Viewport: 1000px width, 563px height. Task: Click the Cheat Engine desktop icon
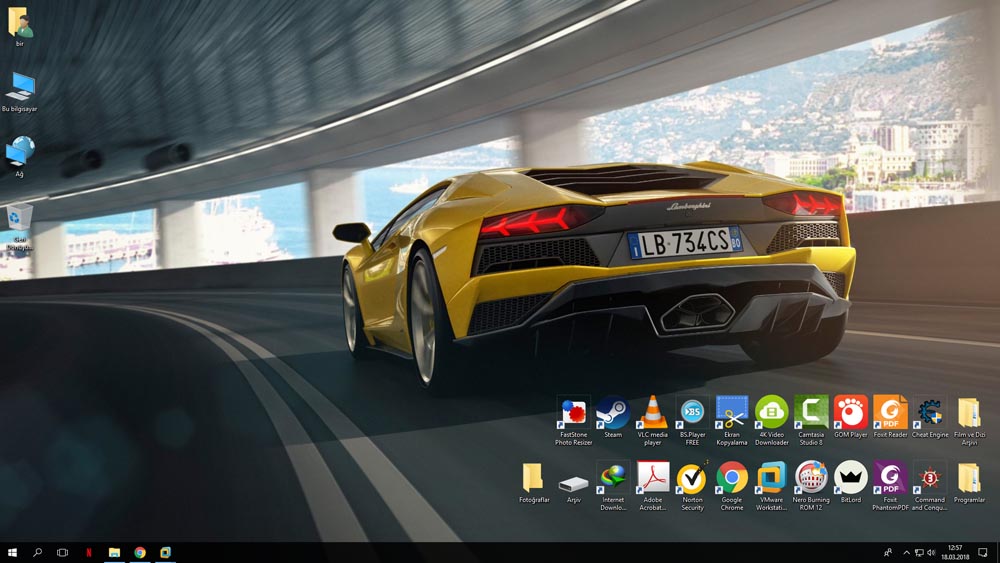(930, 413)
